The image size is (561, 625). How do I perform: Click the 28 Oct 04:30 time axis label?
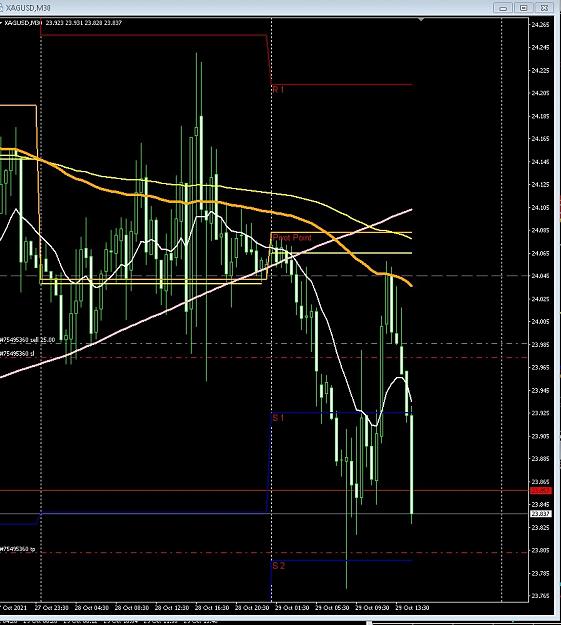91,608
